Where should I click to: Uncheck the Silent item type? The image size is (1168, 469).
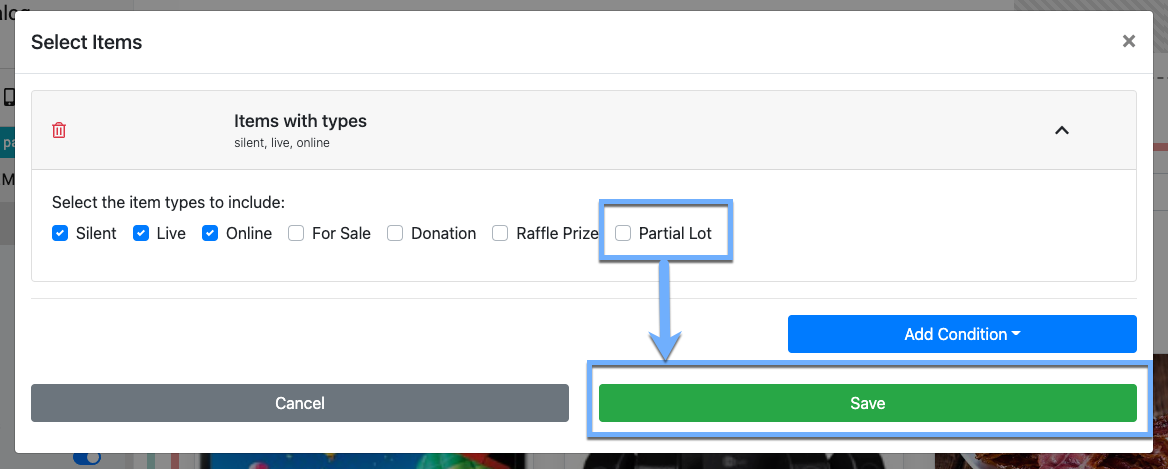tap(60, 233)
